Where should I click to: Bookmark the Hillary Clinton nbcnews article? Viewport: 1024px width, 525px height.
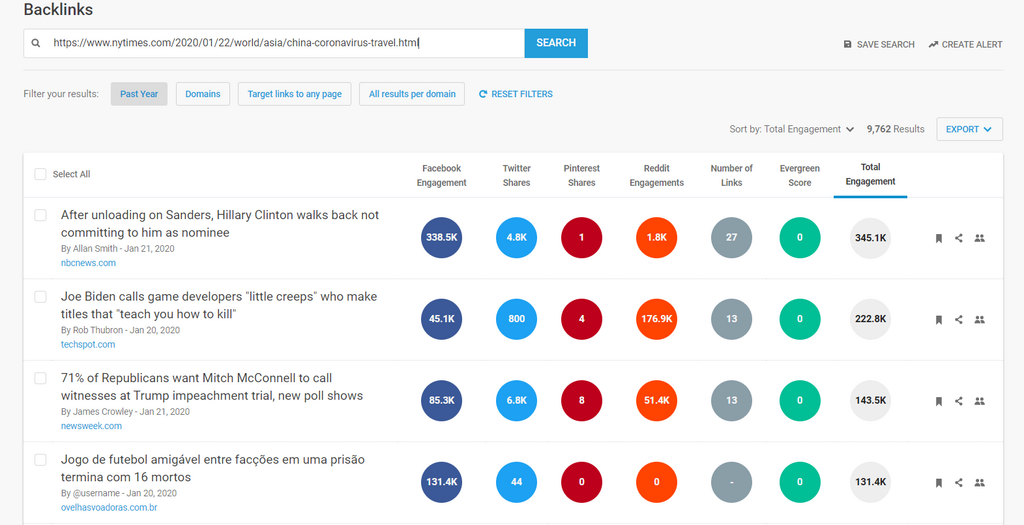[938, 238]
